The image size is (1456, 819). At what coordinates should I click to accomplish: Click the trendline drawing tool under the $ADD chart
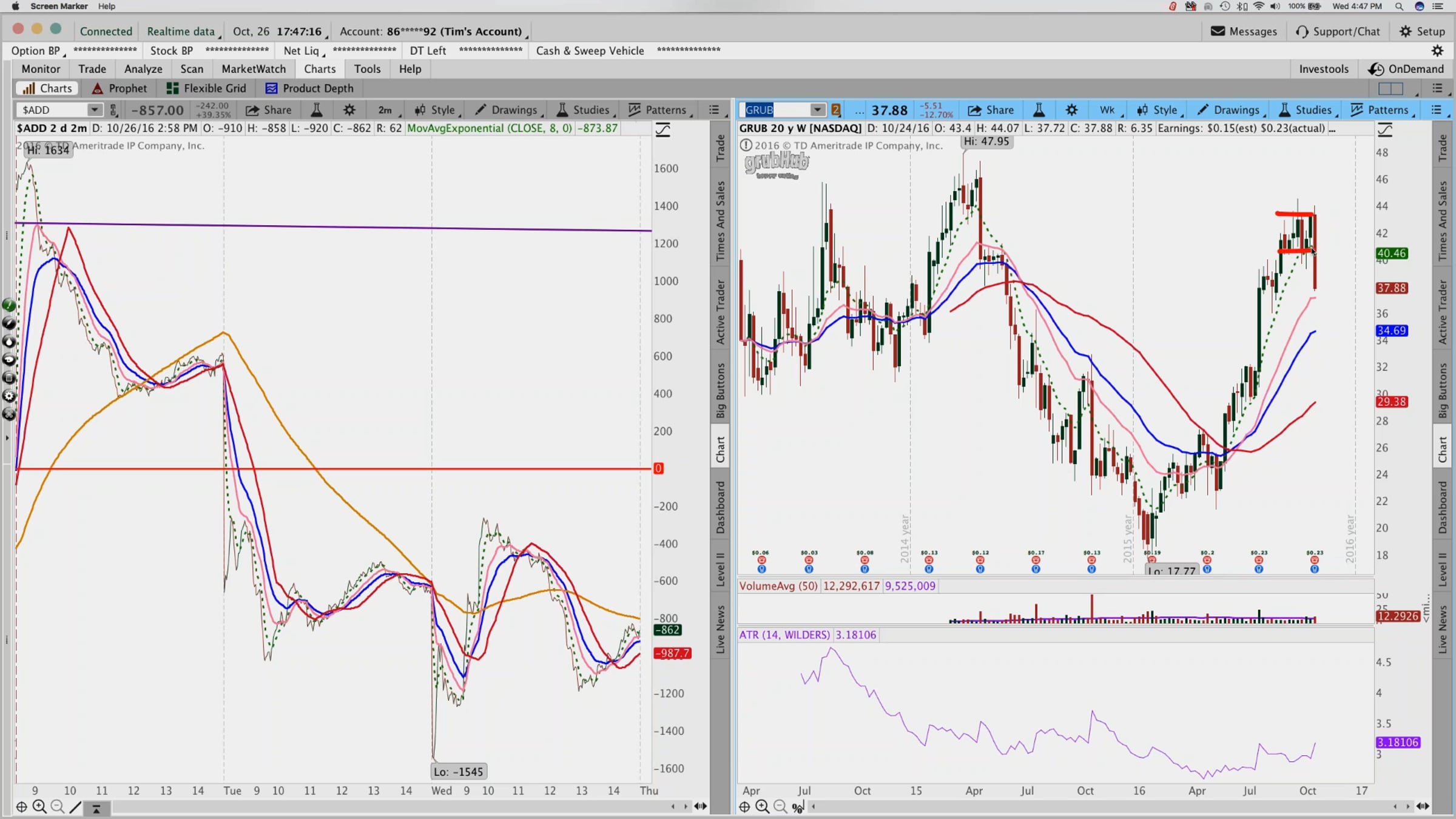[x=75, y=806]
